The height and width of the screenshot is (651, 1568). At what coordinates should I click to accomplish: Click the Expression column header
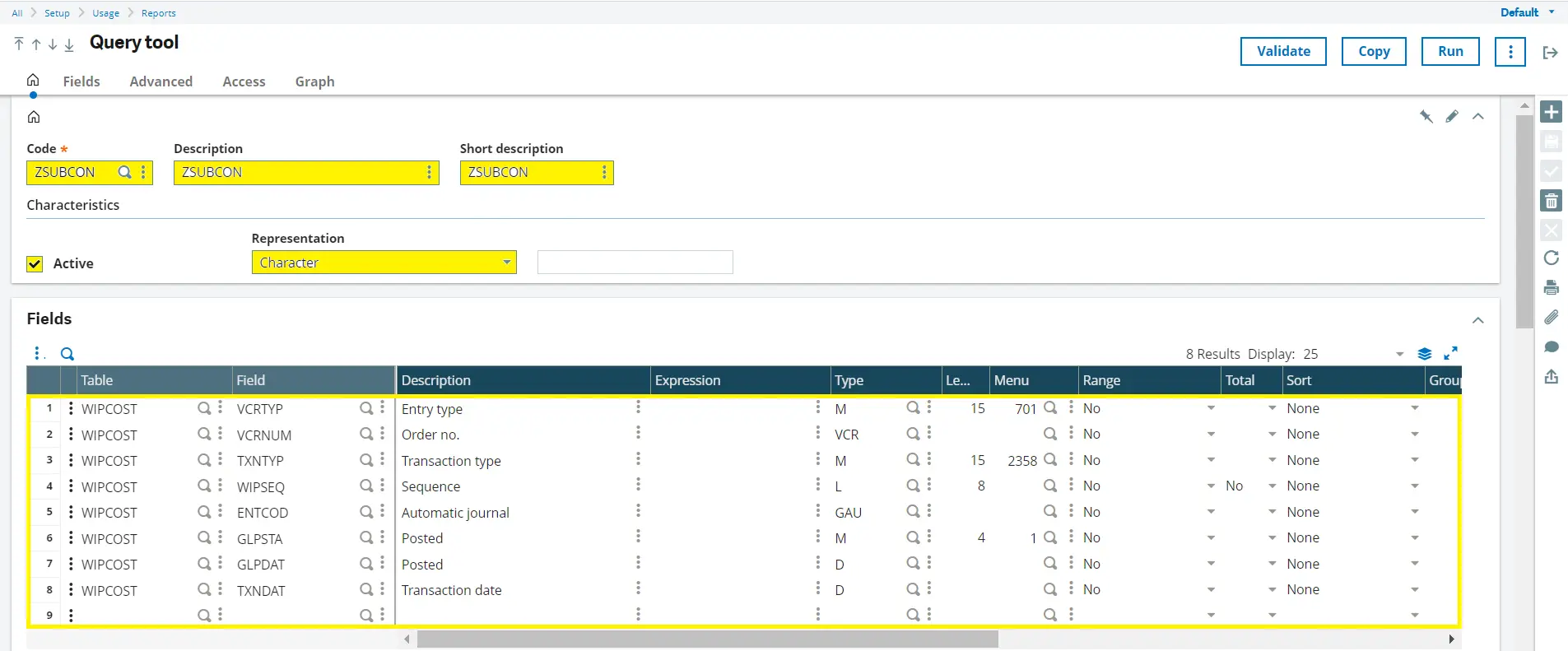click(x=740, y=380)
